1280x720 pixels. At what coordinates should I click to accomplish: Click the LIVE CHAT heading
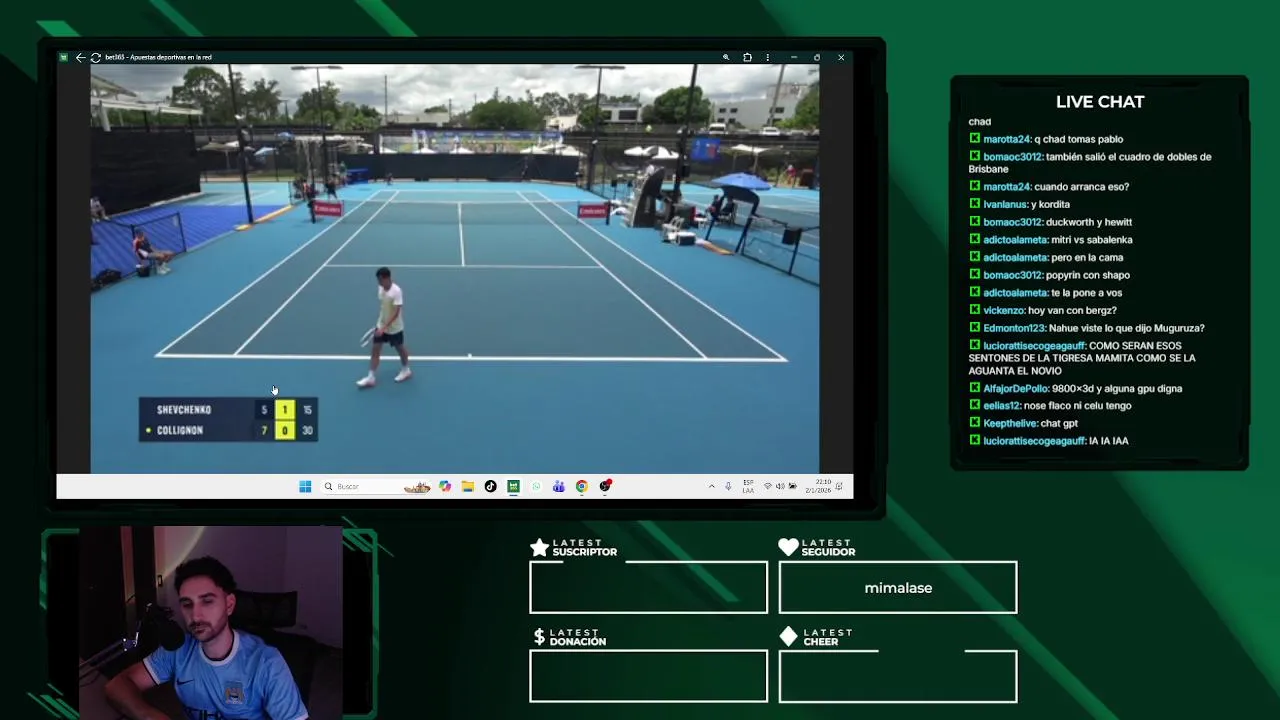point(1100,102)
